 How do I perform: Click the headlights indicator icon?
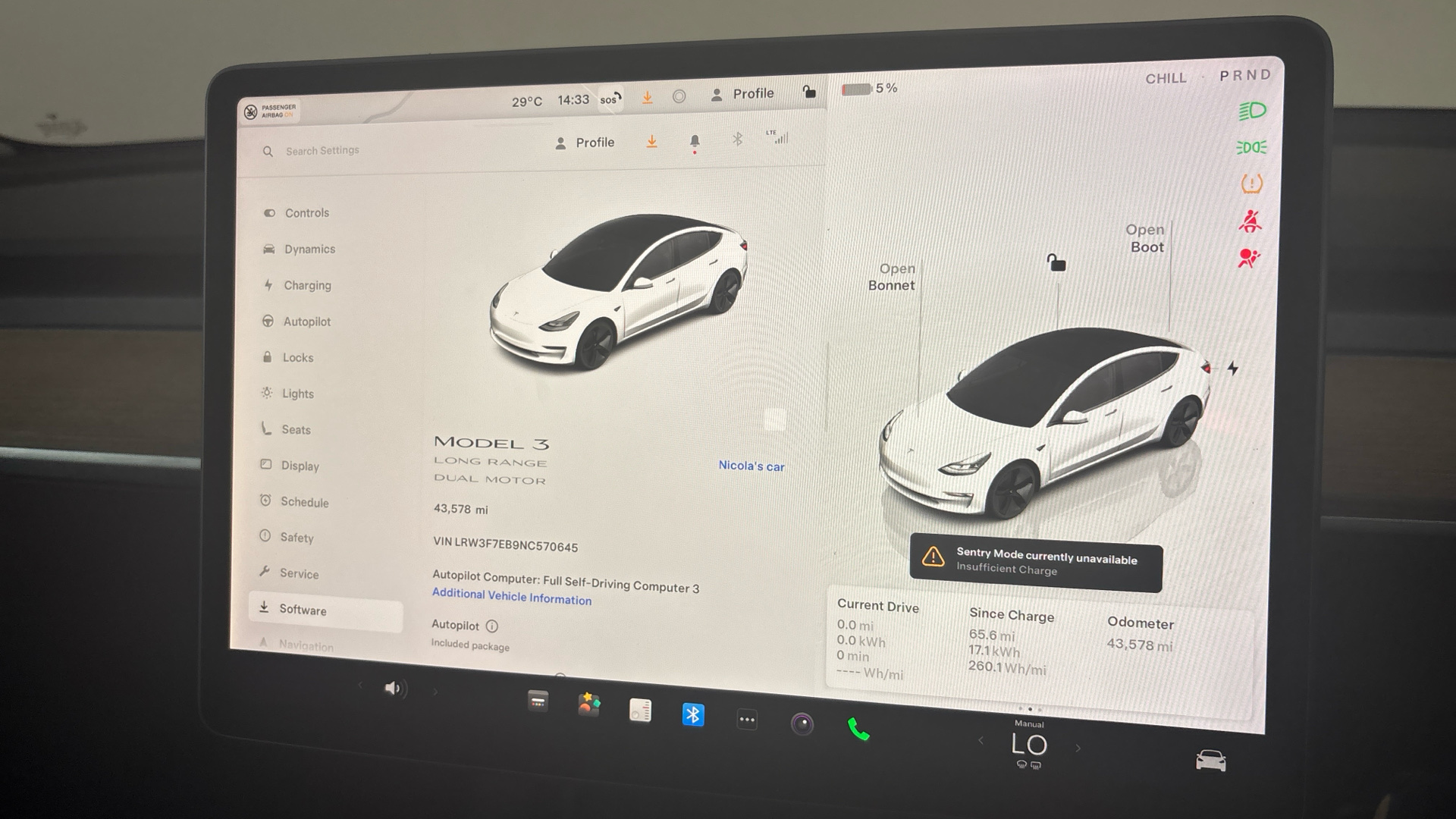click(x=1252, y=111)
